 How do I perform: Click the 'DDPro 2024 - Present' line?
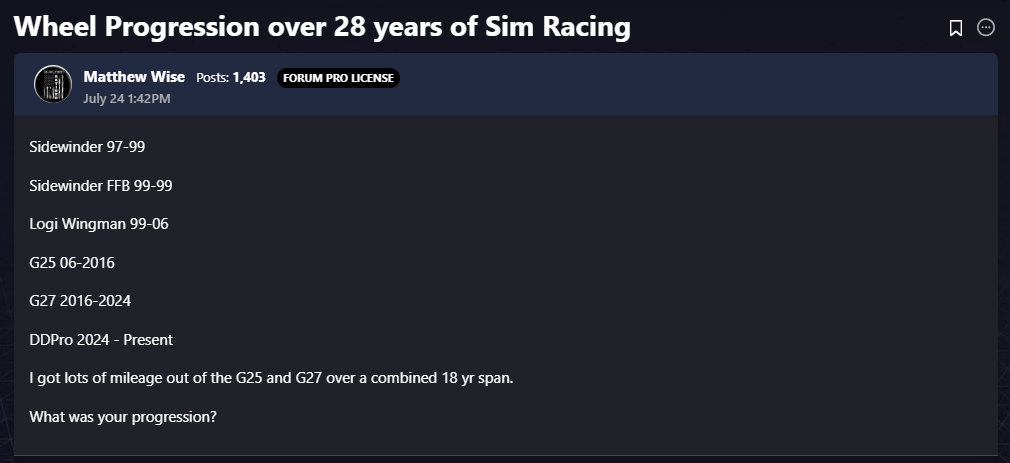click(101, 339)
